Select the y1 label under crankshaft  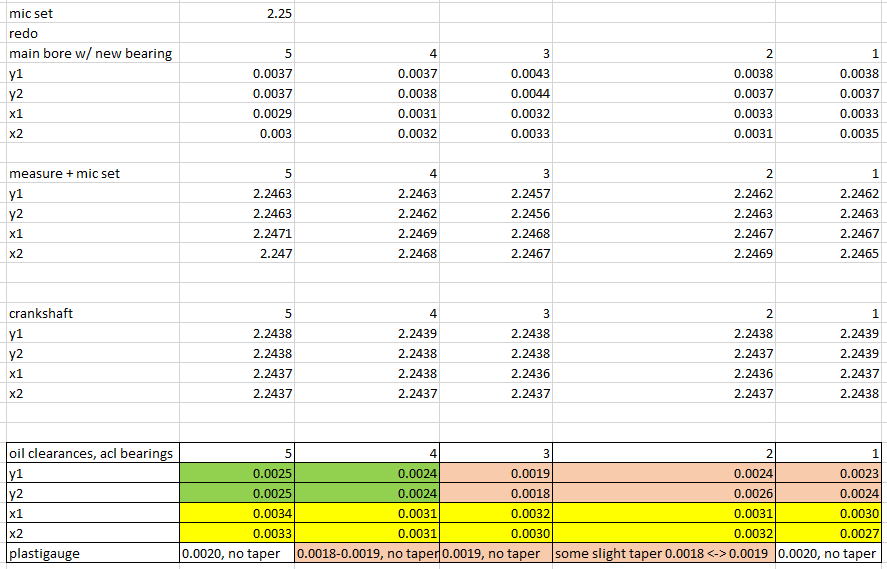click(93, 333)
